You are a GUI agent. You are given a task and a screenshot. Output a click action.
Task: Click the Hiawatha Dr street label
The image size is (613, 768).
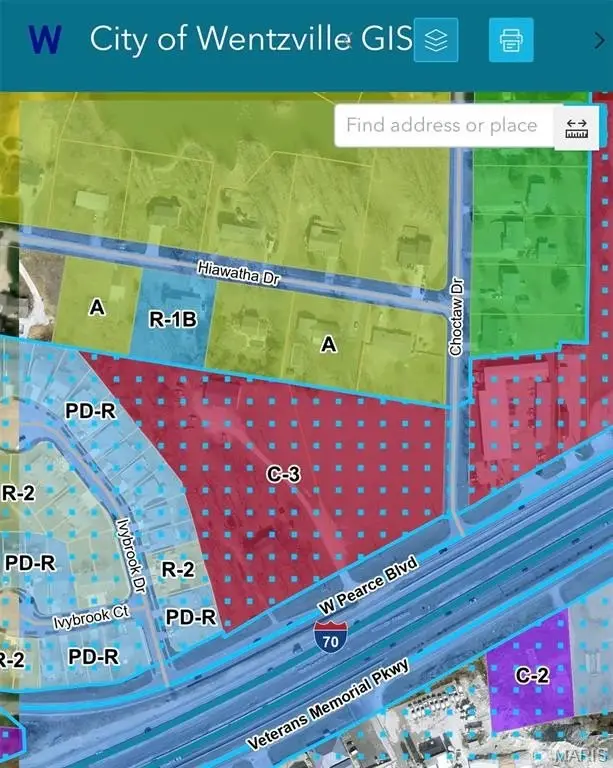coord(238,273)
